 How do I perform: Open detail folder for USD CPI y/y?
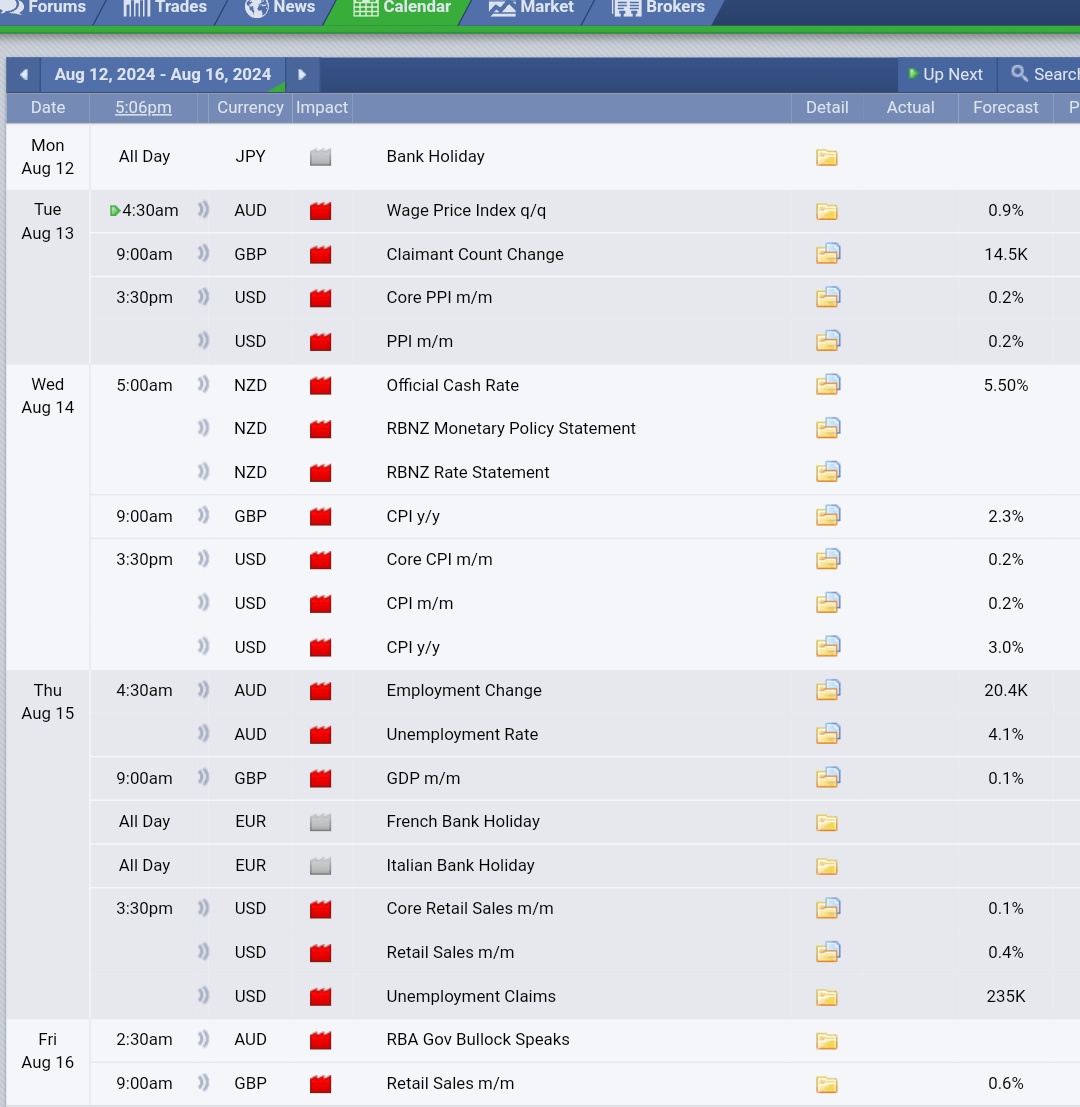tap(828, 647)
